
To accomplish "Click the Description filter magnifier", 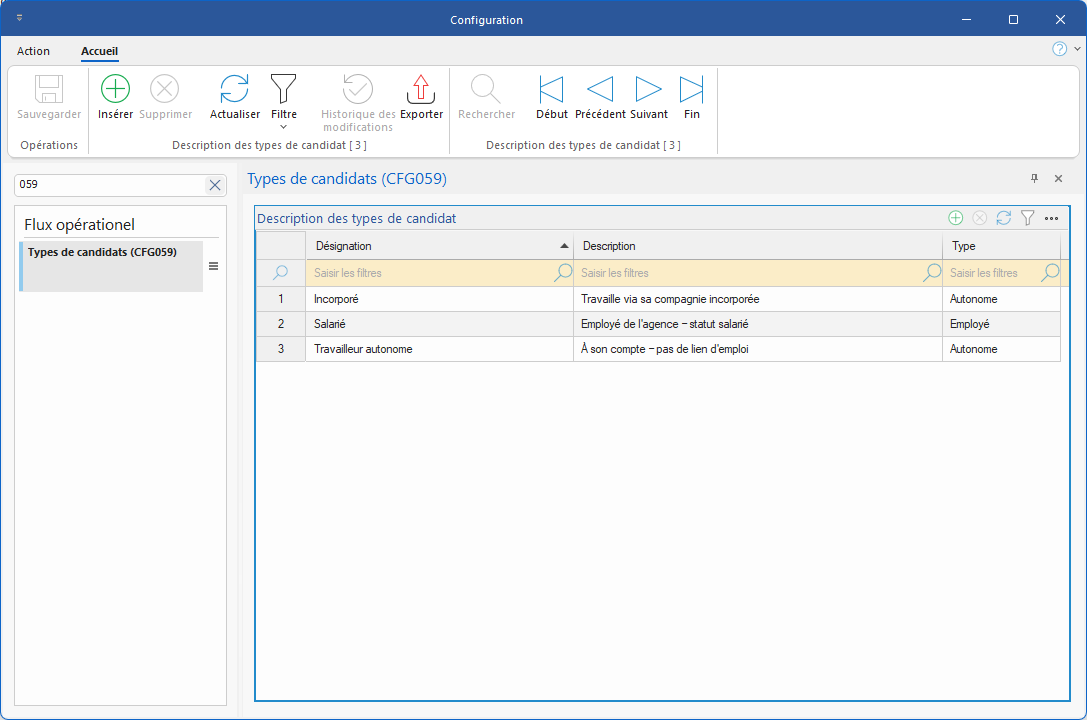I will point(932,272).
